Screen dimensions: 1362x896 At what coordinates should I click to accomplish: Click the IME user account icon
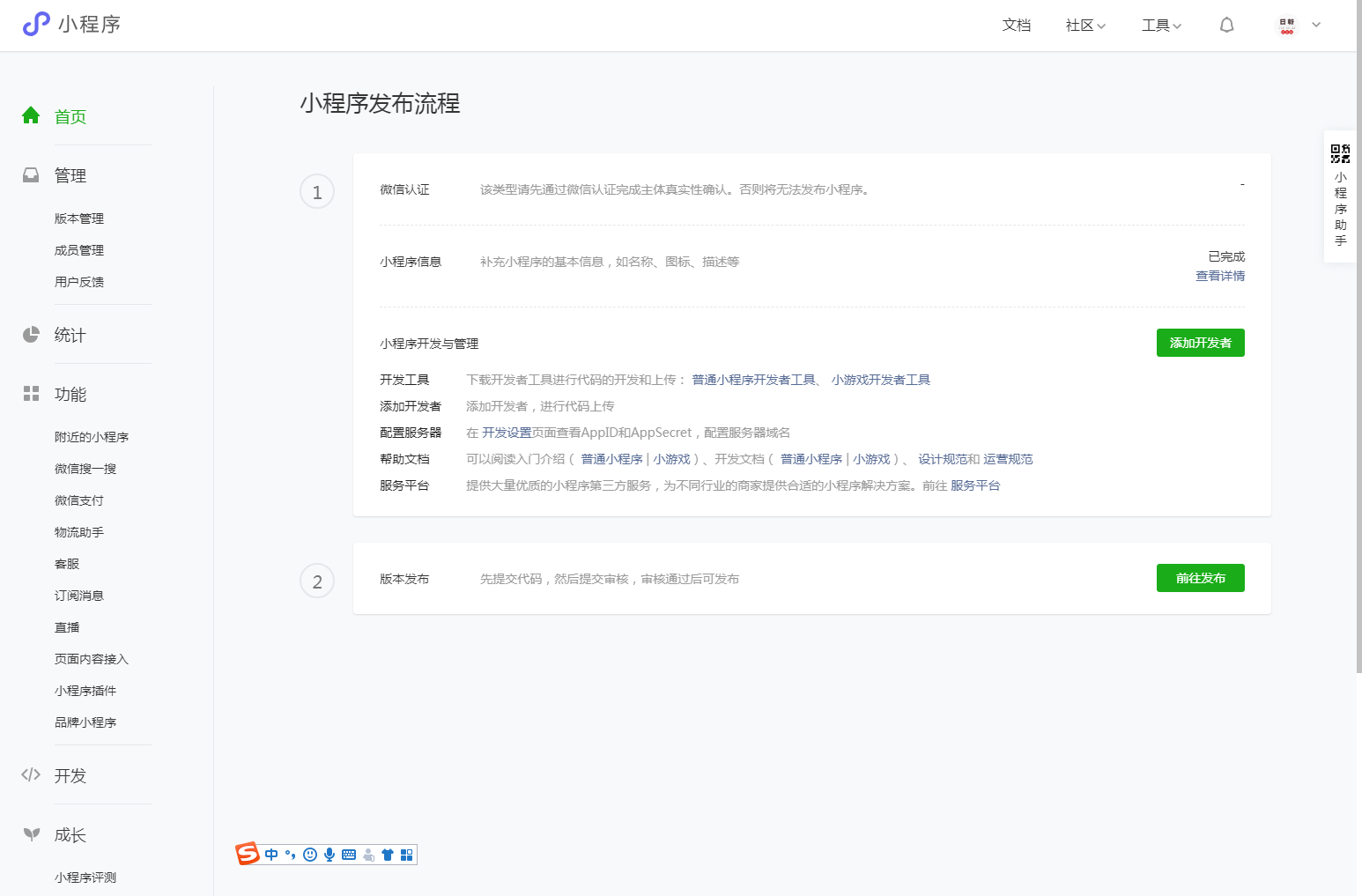(368, 855)
